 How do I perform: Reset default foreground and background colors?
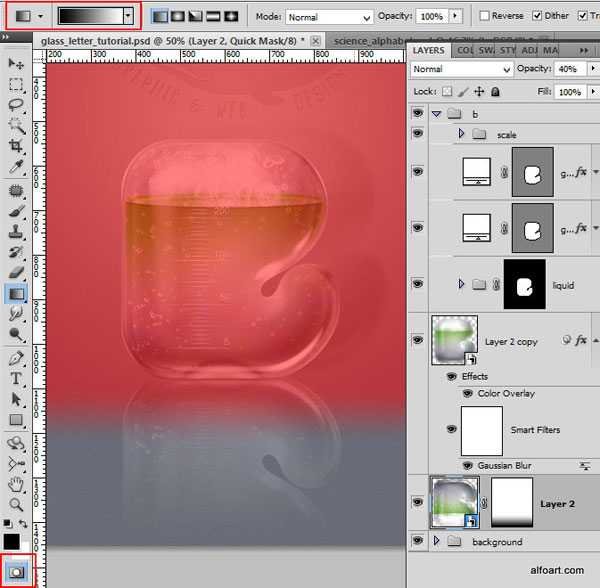tap(7, 523)
